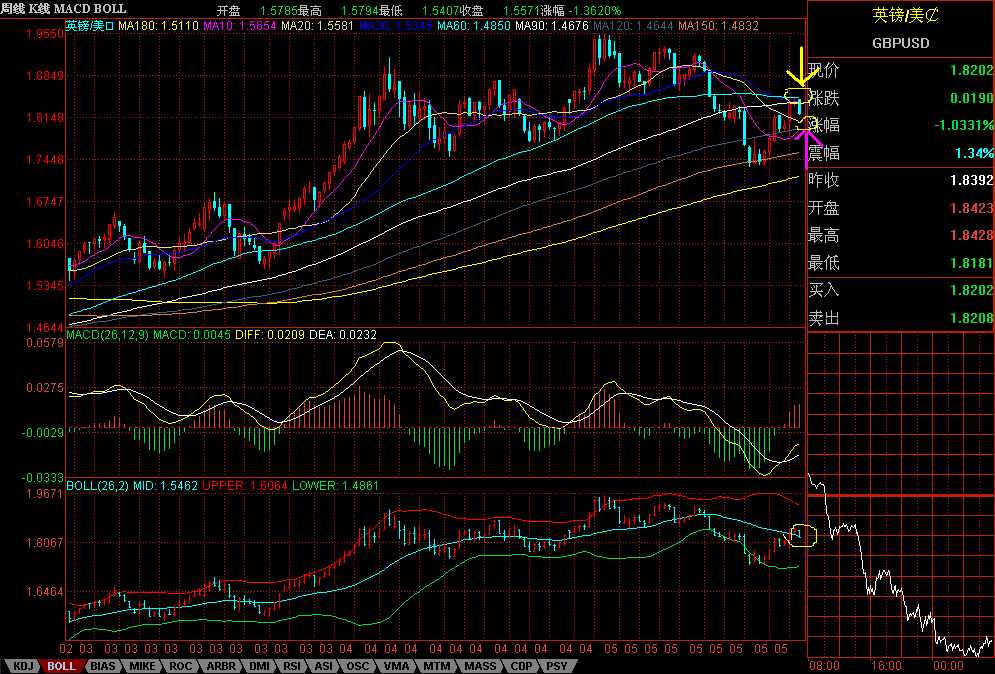Click the 08:00 time label on intraday chart
Image resolution: width=995 pixels, height=674 pixels.
coord(824,666)
